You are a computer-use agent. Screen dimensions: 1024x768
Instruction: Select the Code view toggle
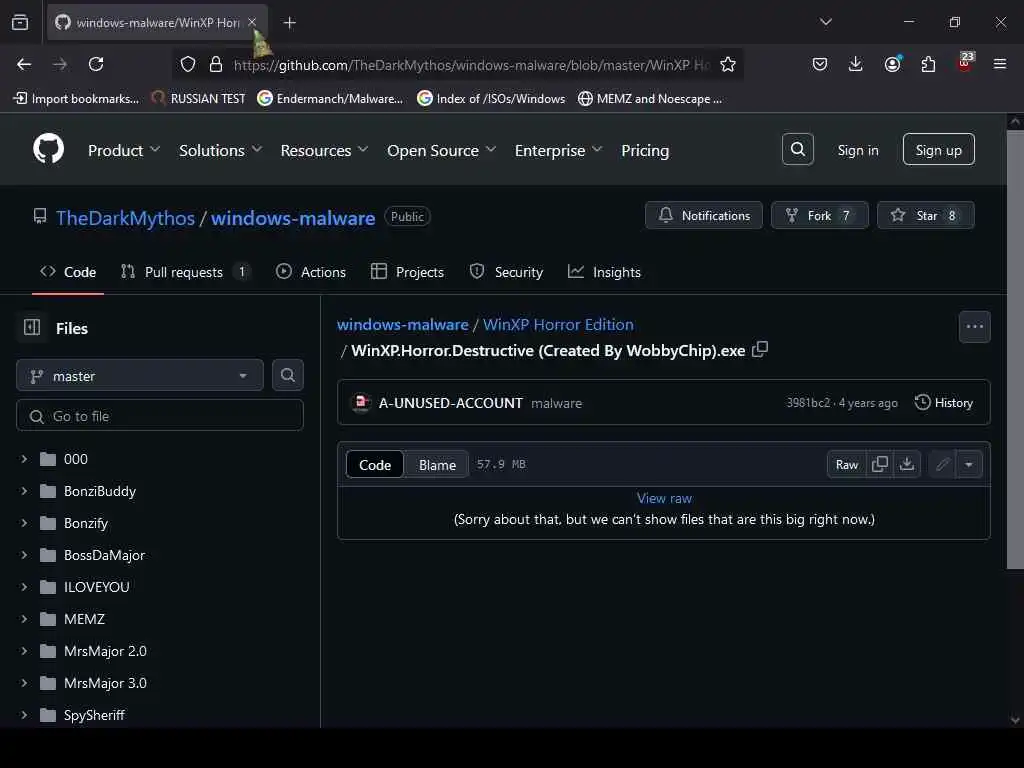click(x=375, y=464)
